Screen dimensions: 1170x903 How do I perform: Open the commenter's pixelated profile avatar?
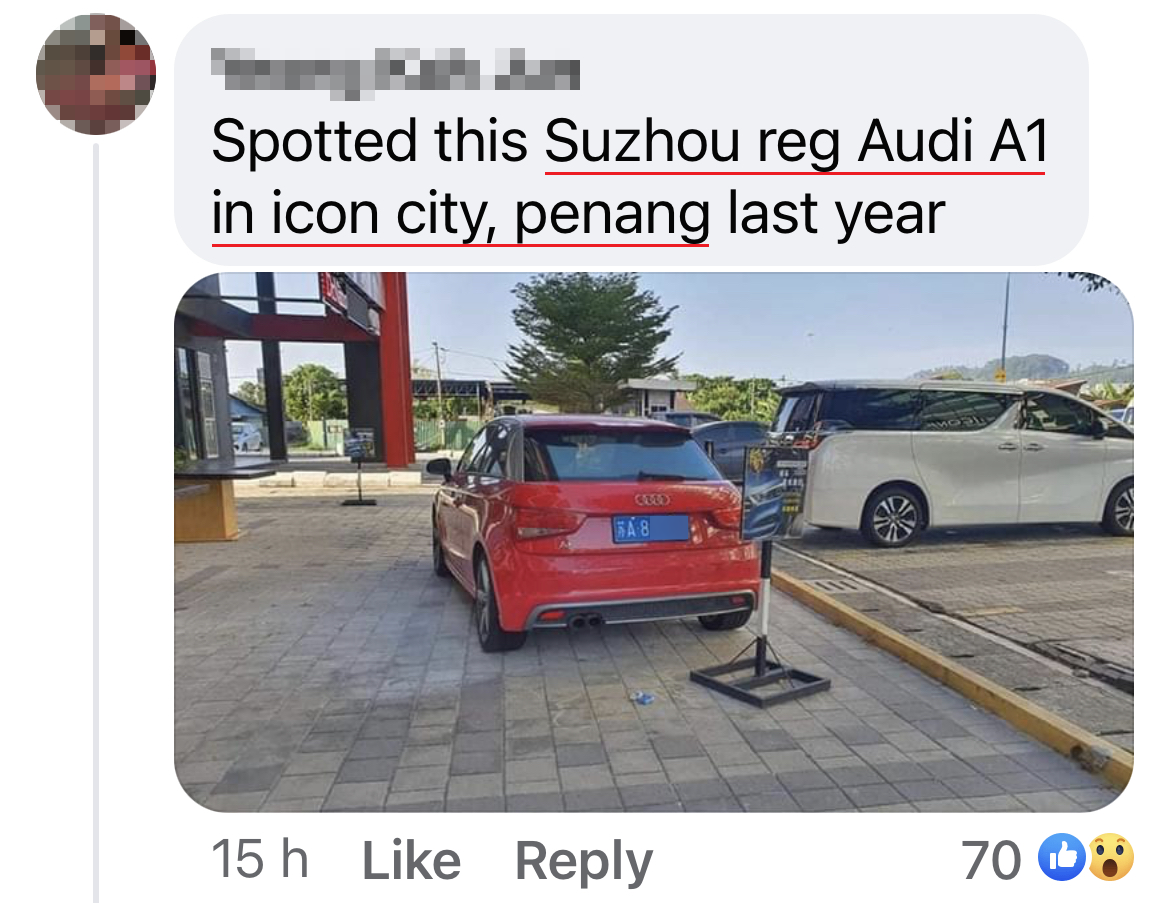tap(96, 75)
